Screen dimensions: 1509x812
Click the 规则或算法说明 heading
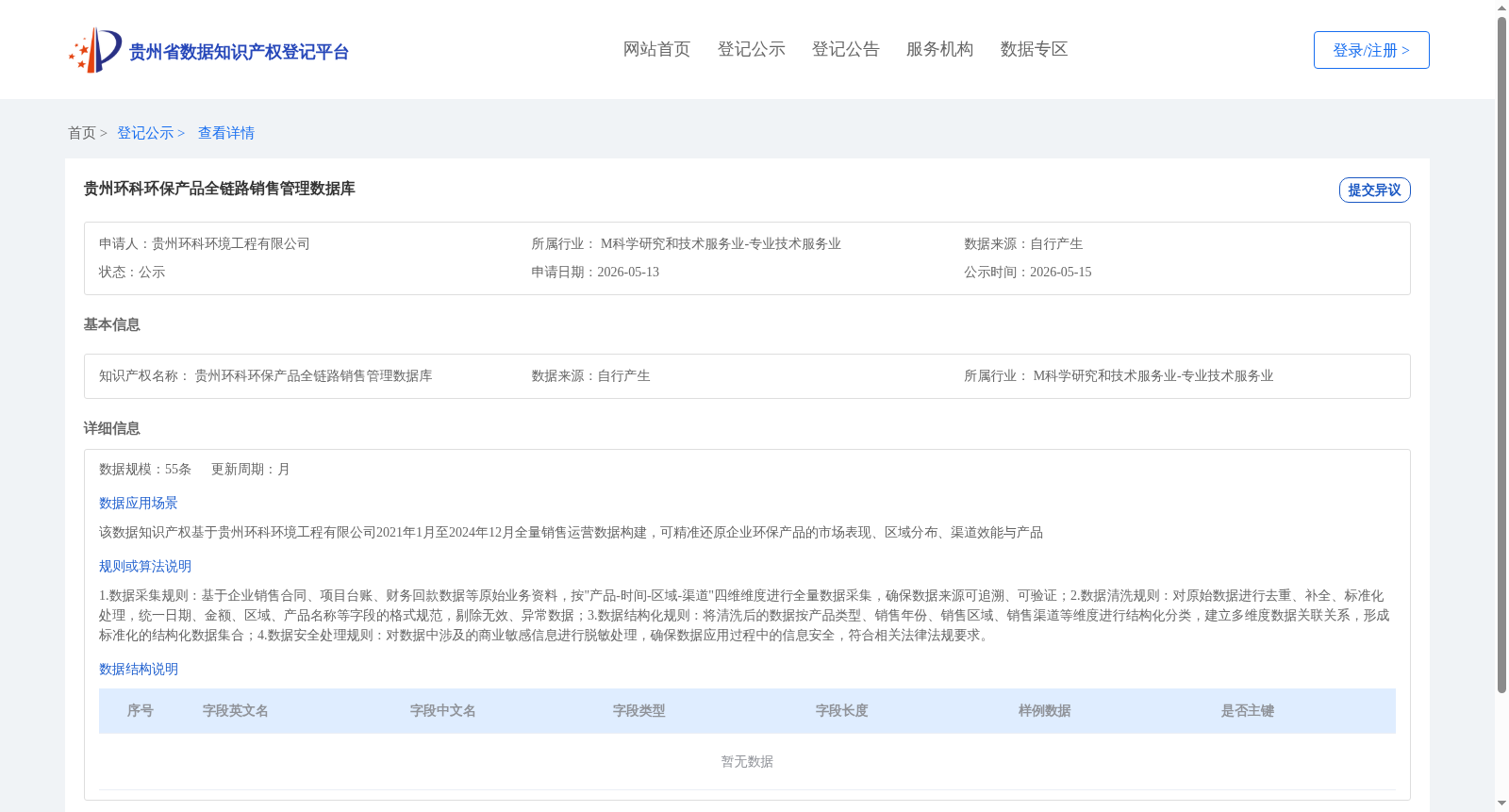(x=145, y=566)
